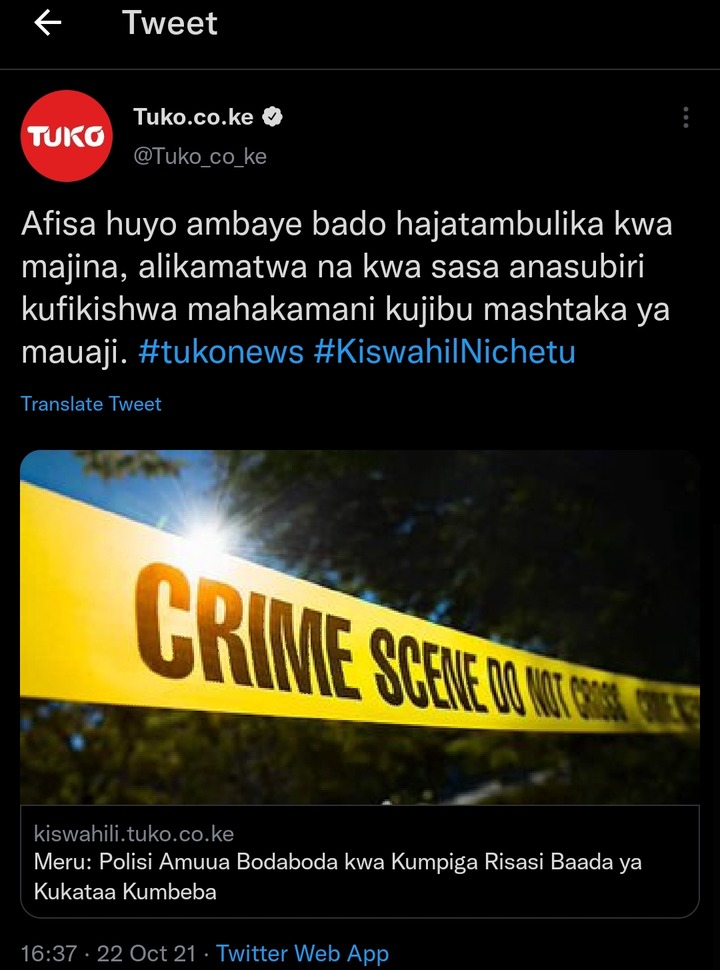The image size is (720, 970).
Task: Open the crime scene tape image
Action: 360,627
